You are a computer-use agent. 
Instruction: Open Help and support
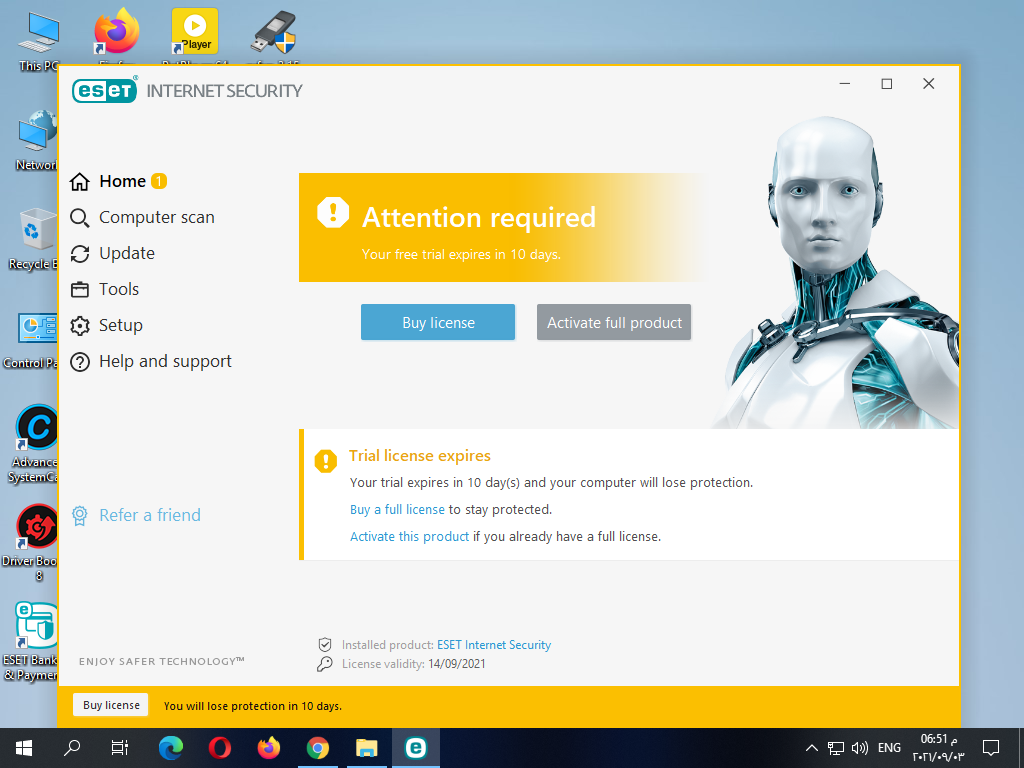tap(151, 361)
